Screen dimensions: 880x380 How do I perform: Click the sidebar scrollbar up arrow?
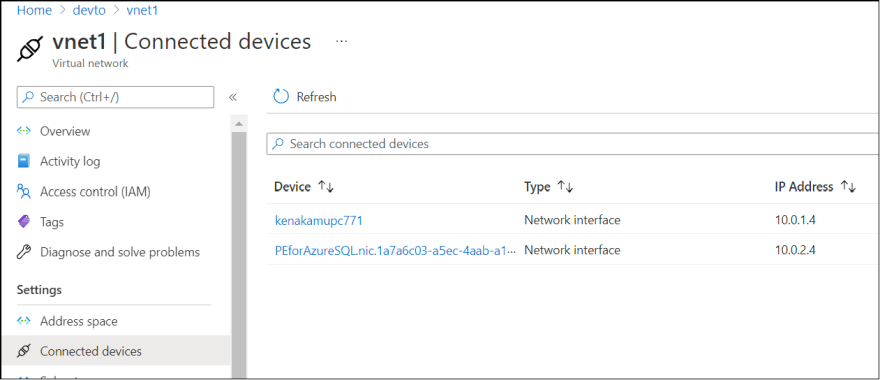click(x=239, y=123)
